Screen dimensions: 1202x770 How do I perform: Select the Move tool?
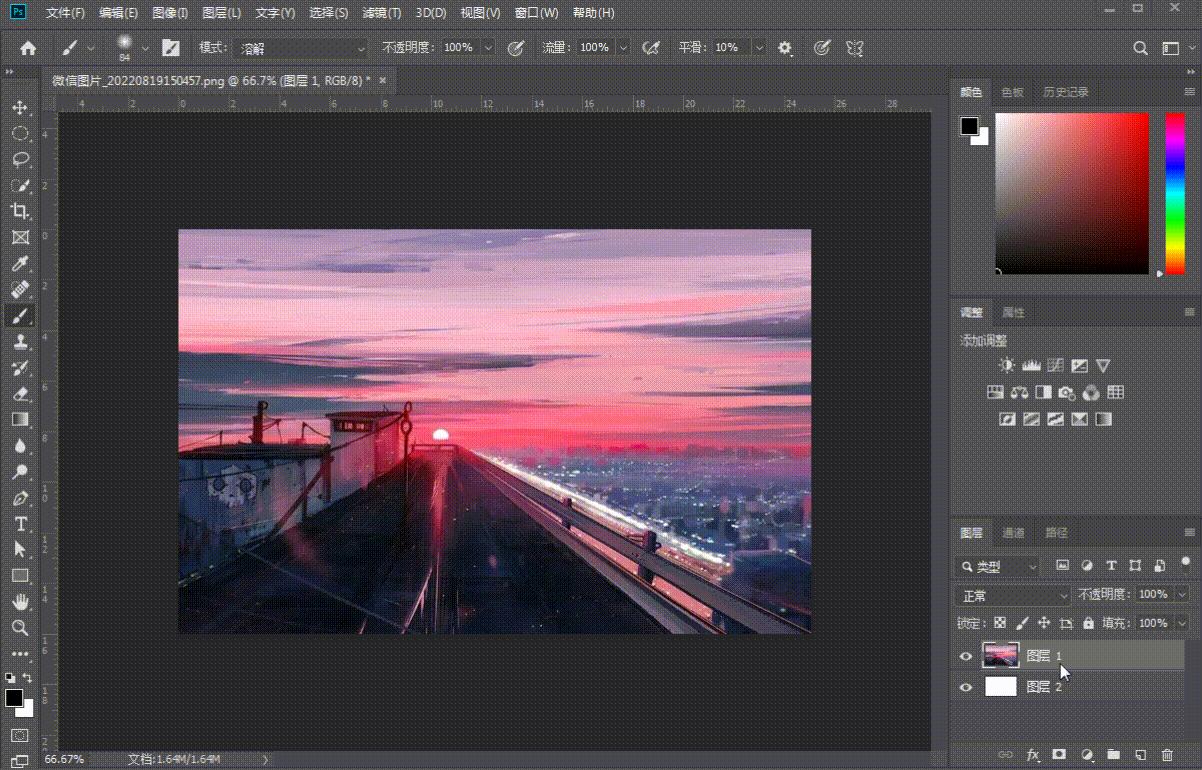click(19, 107)
